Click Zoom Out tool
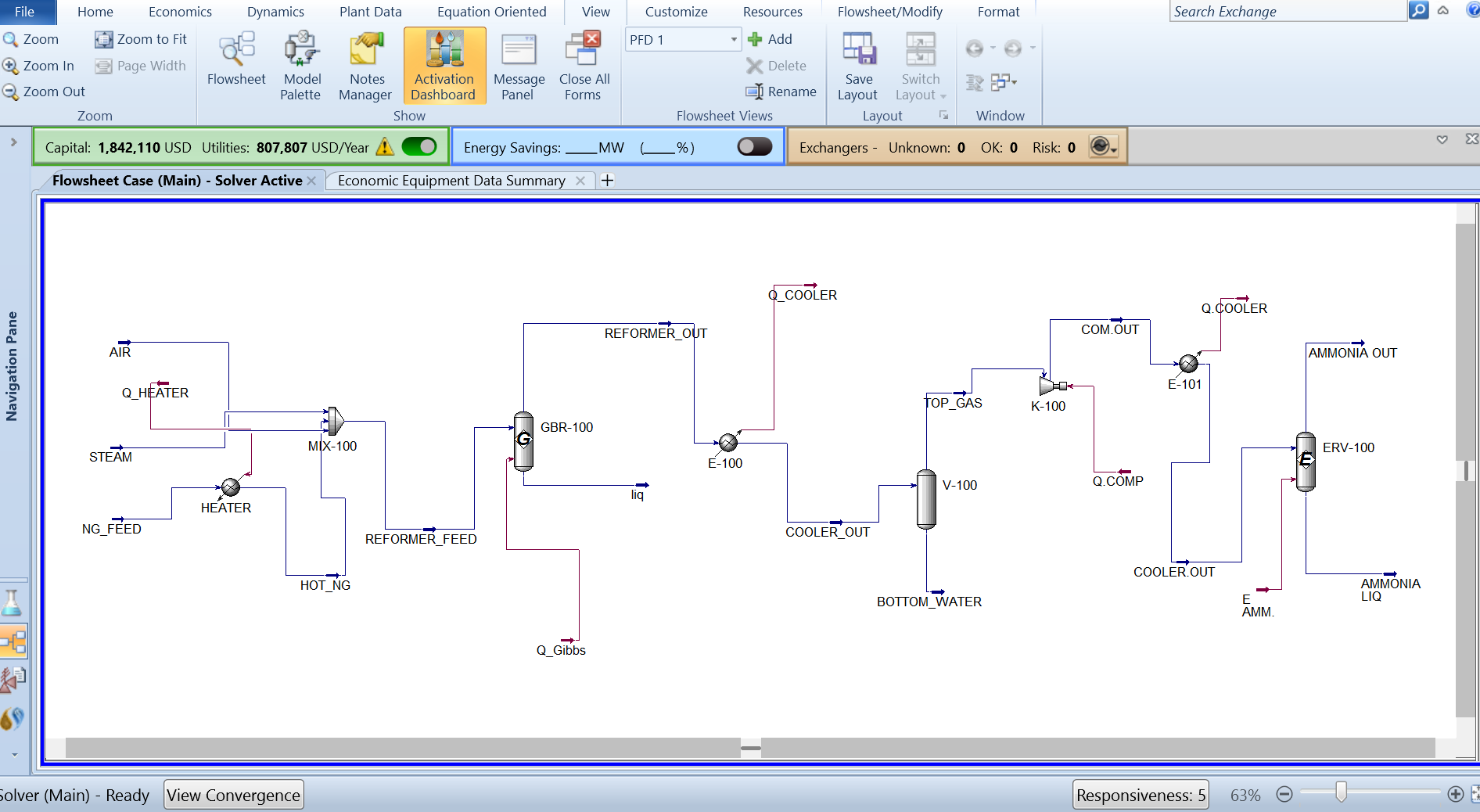The image size is (1480, 812). (44, 92)
